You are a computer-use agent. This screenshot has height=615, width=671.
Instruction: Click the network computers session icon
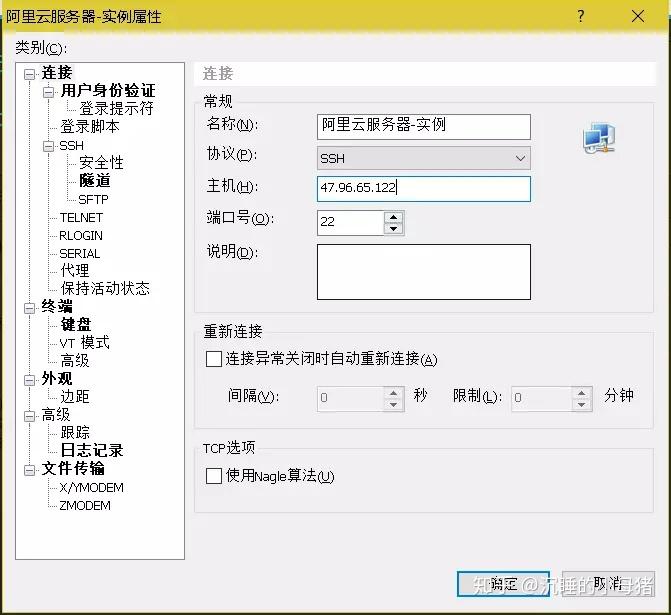pos(600,138)
